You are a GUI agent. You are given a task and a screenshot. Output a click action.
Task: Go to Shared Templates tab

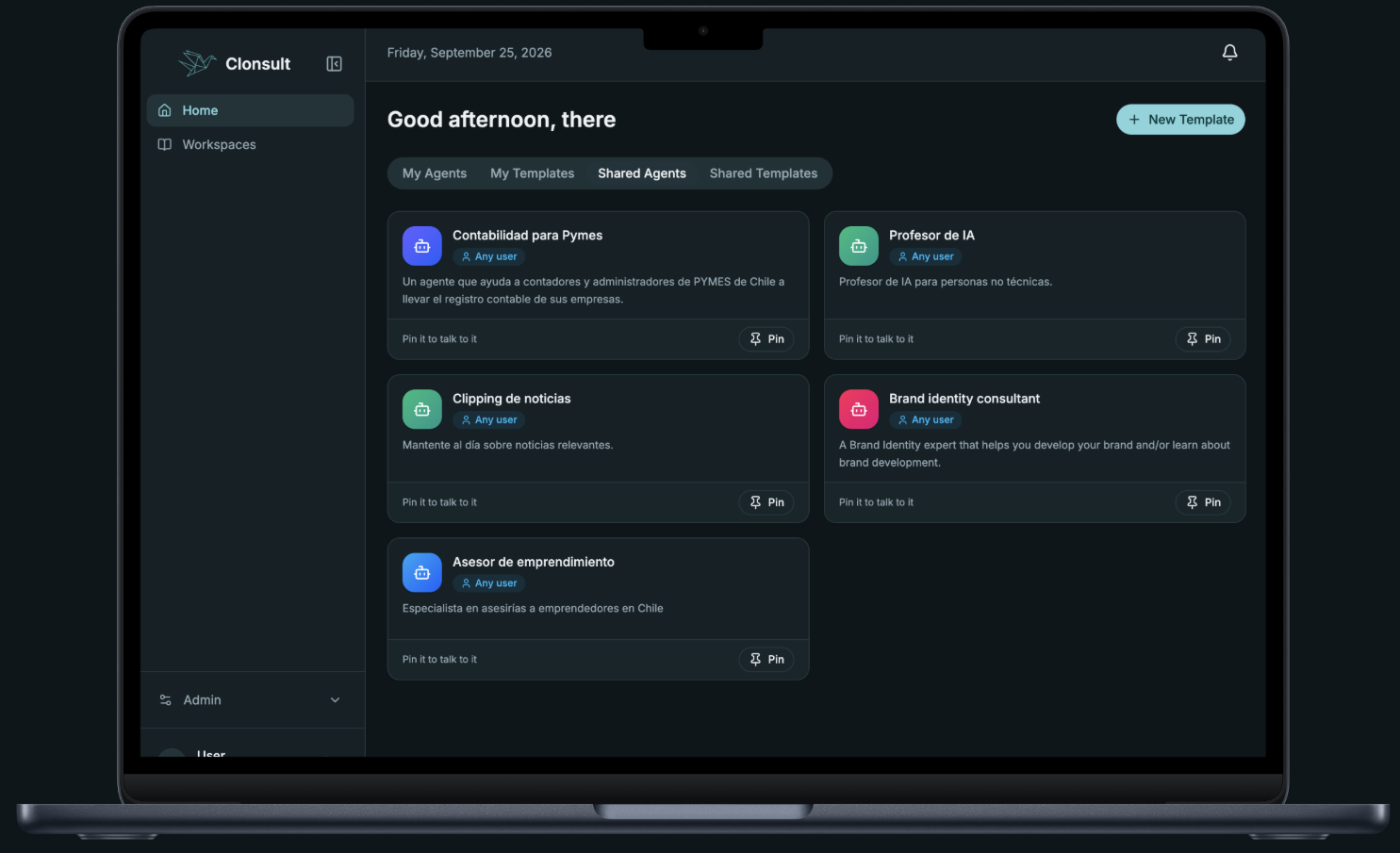coord(764,173)
